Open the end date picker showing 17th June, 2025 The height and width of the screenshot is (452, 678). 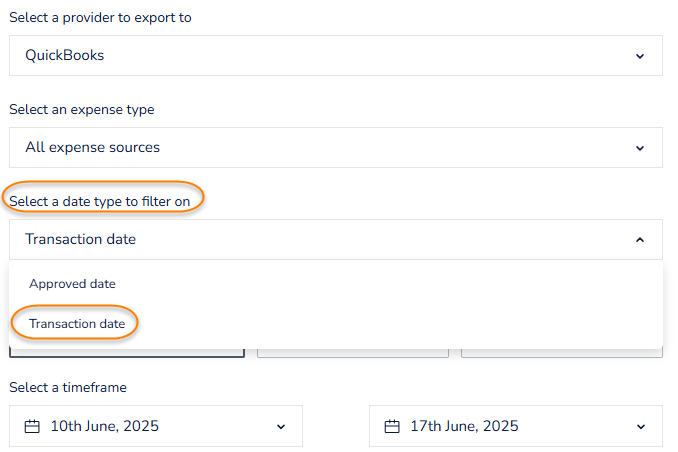pos(515,426)
